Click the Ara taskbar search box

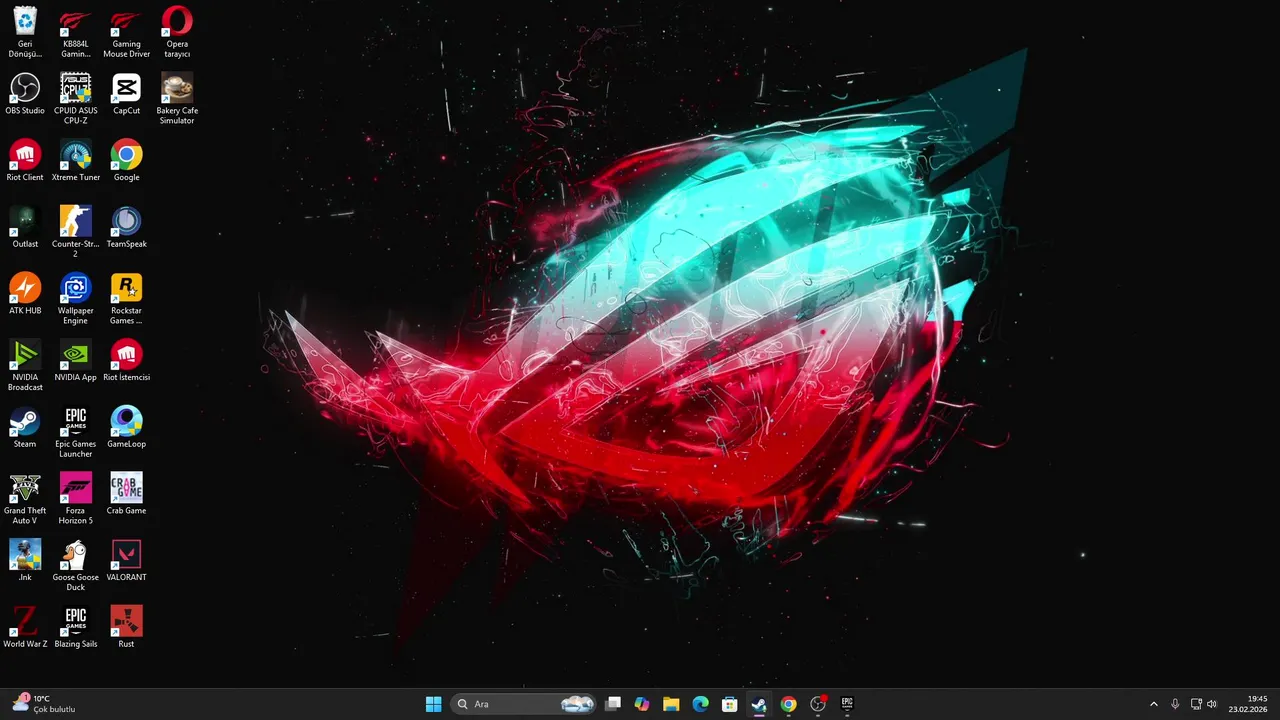click(524, 704)
